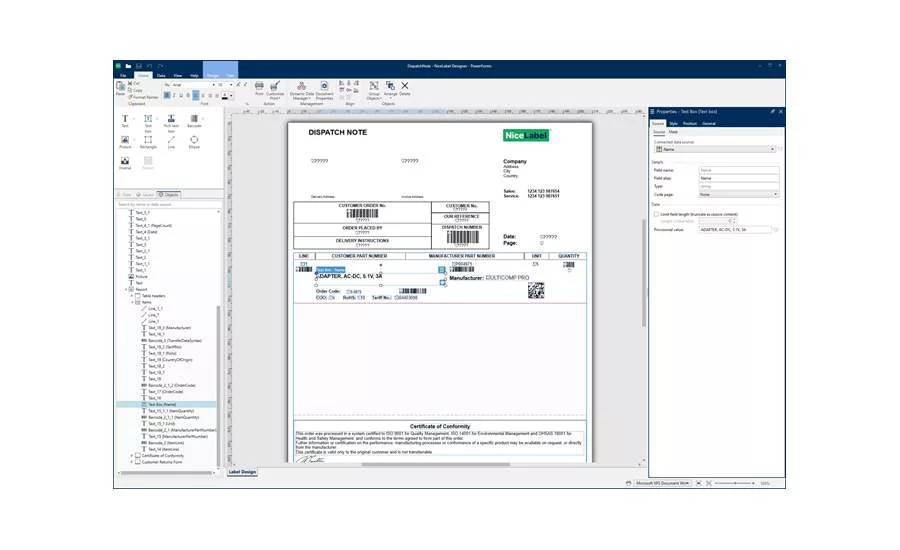This screenshot has width=900, height=550.
Task: Open the File menu
Action: (123, 75)
